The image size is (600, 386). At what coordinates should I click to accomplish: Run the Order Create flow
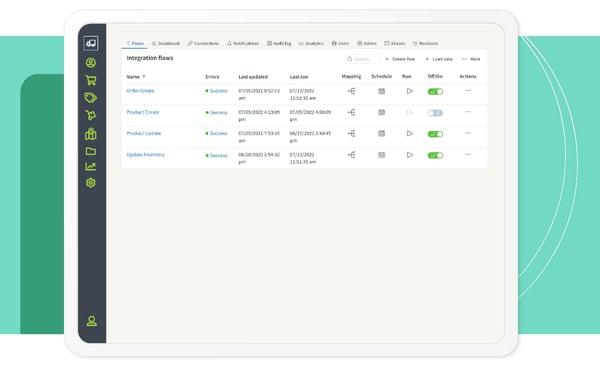(x=409, y=91)
